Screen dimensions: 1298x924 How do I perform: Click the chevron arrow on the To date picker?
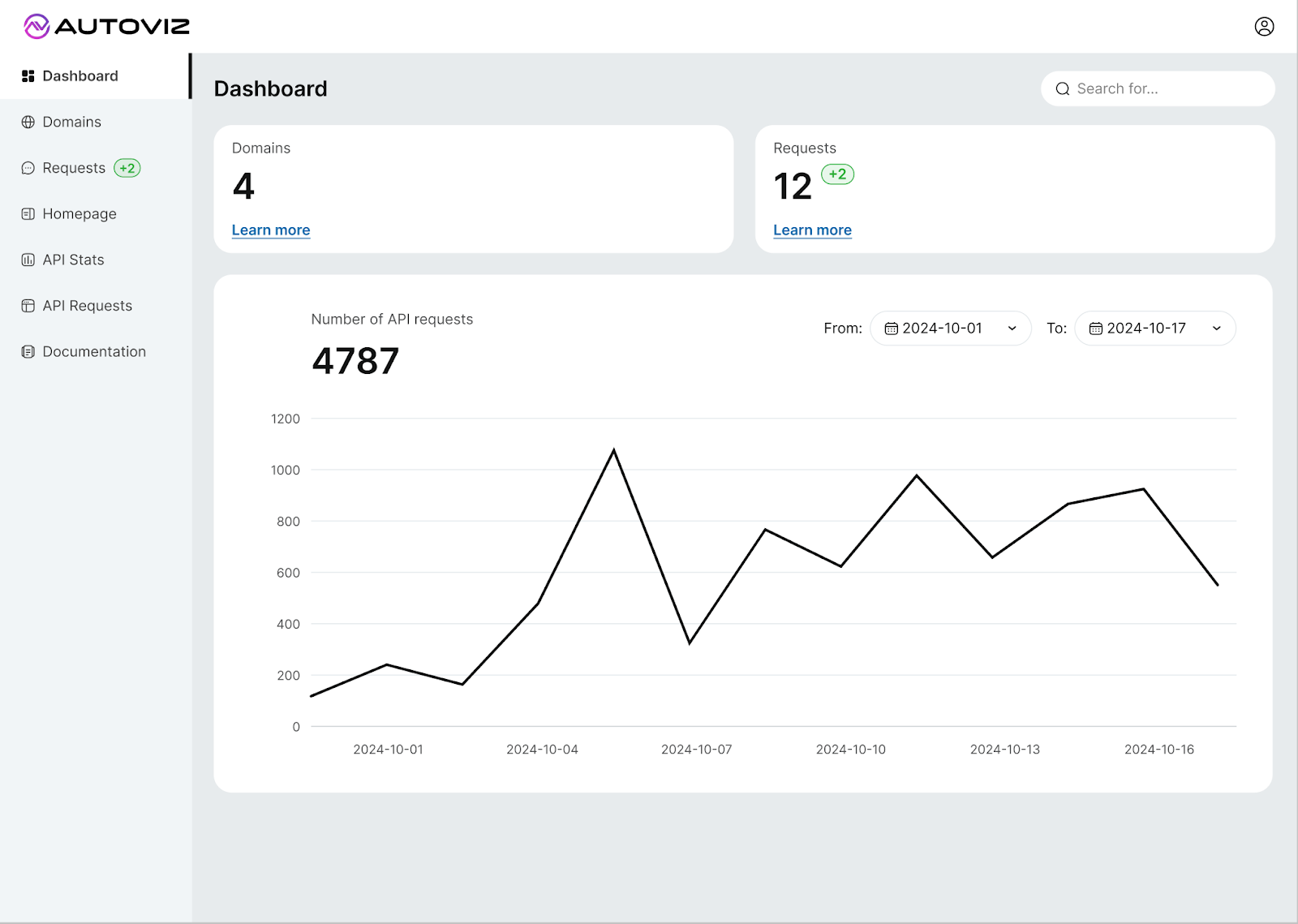pyautogui.click(x=1216, y=329)
